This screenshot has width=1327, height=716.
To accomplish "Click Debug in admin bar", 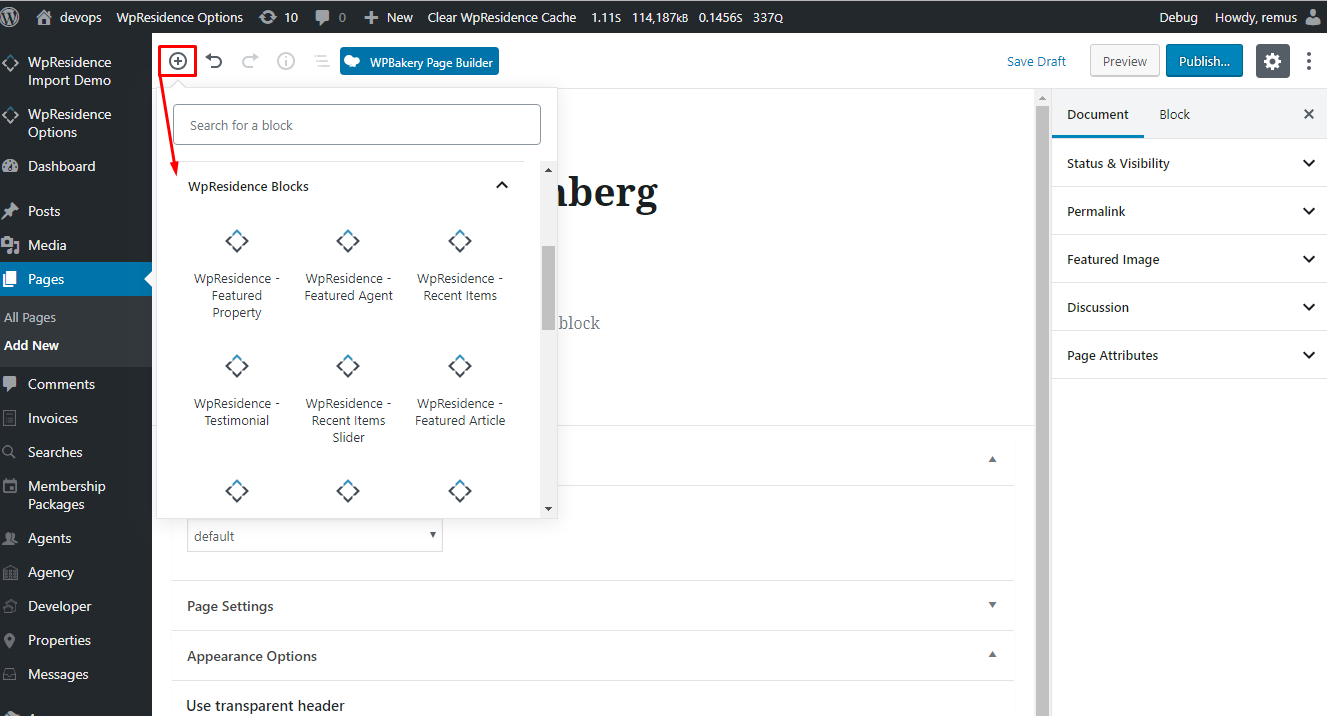I will point(1178,17).
